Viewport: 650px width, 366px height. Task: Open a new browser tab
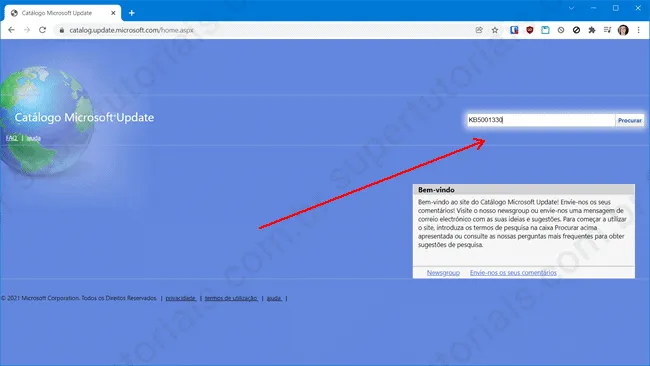pos(131,13)
